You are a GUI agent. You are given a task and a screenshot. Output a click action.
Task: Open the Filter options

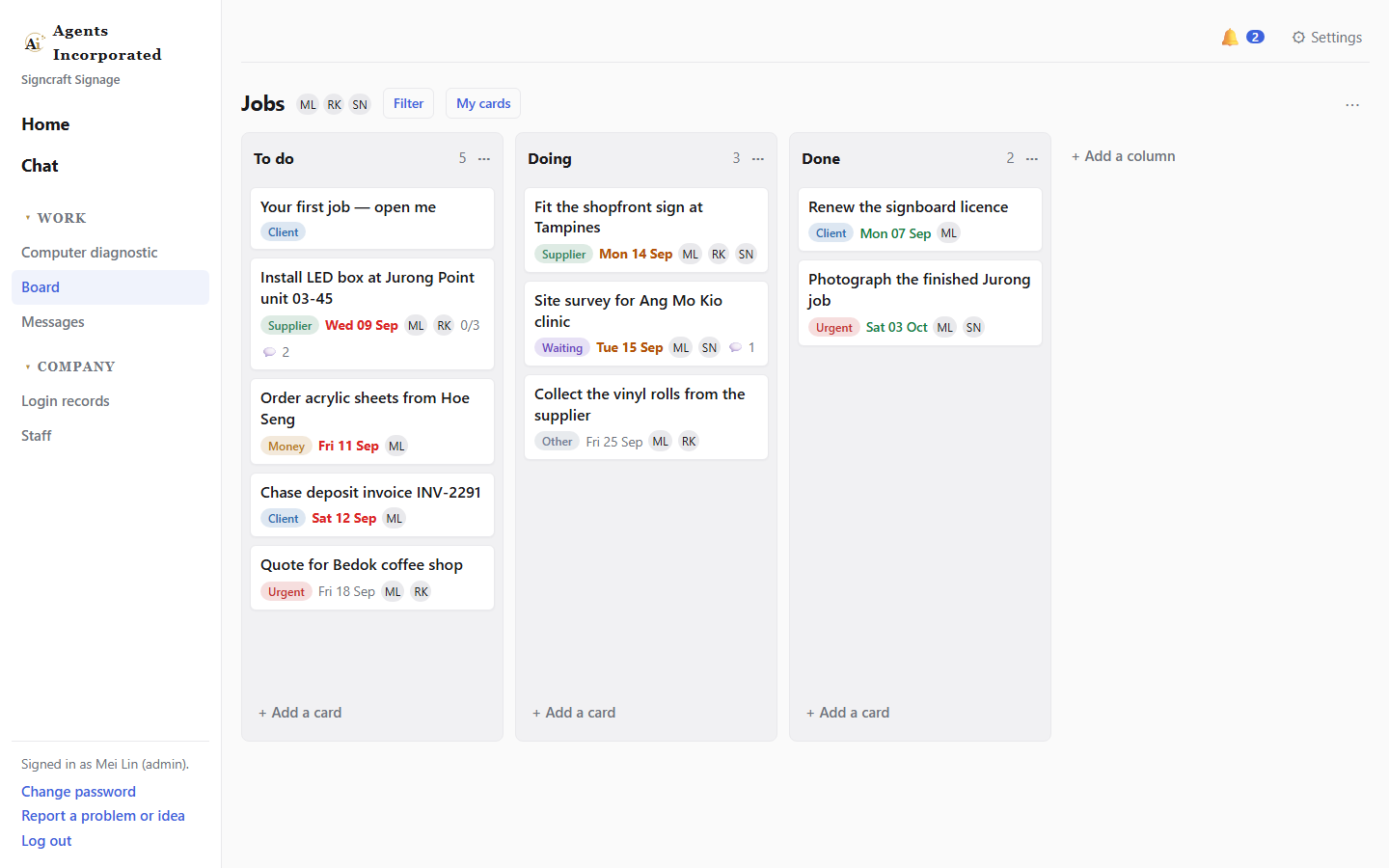[408, 103]
